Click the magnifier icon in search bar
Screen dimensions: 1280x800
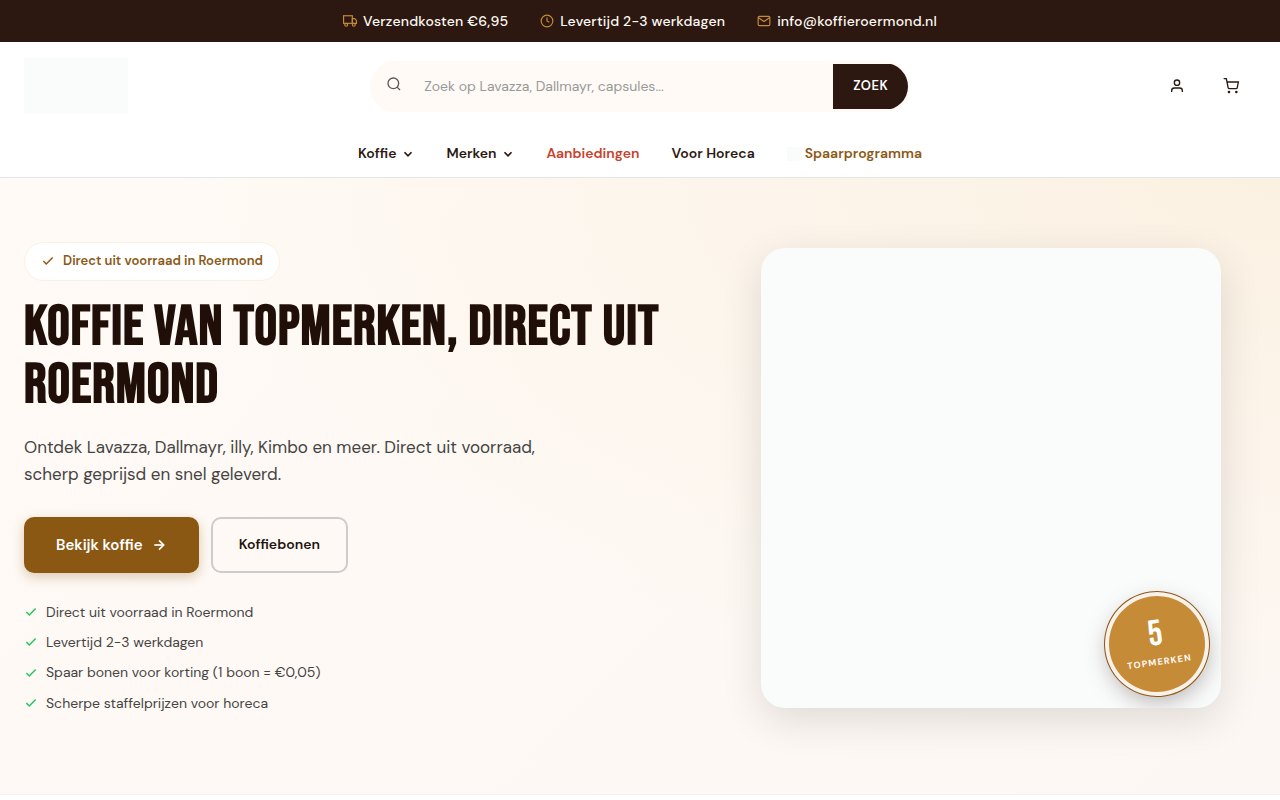click(394, 85)
